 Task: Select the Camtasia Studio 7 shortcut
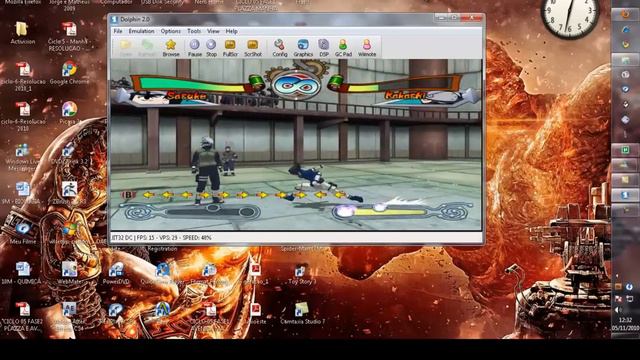tap(302, 313)
